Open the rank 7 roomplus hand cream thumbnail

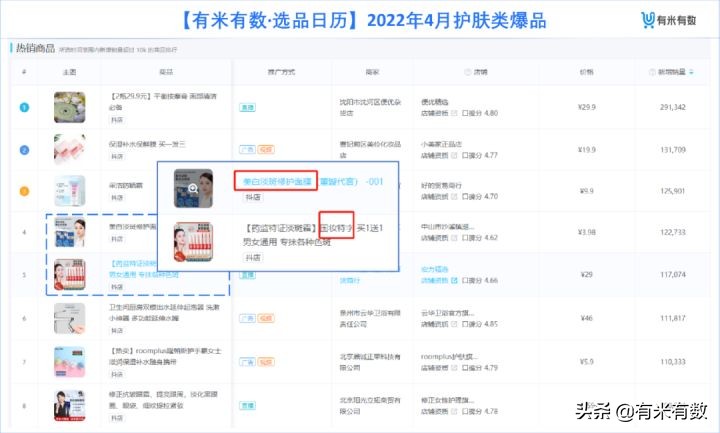70,362
